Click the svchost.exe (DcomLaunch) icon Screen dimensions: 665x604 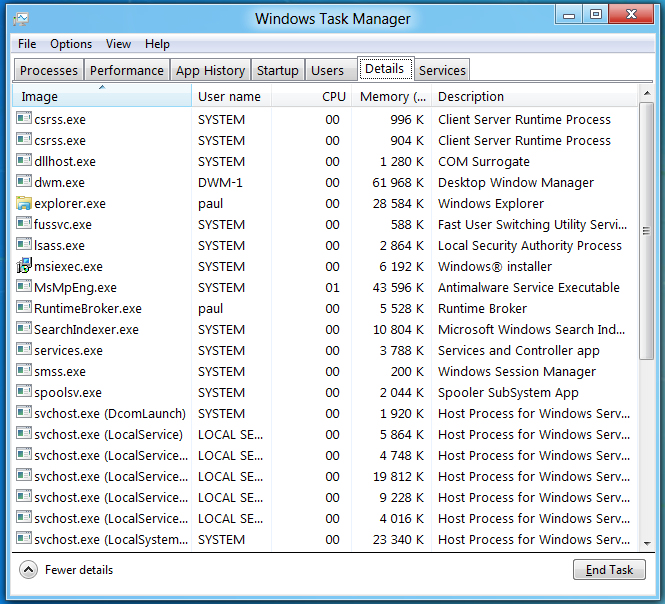24,412
